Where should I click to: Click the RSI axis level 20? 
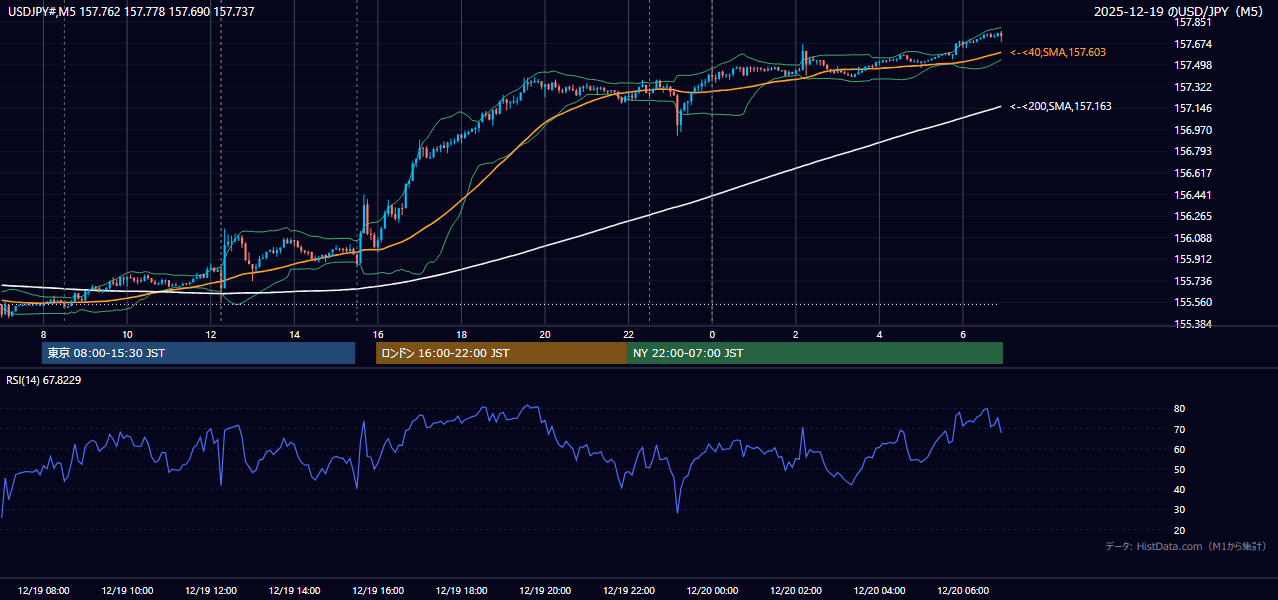[1180, 530]
